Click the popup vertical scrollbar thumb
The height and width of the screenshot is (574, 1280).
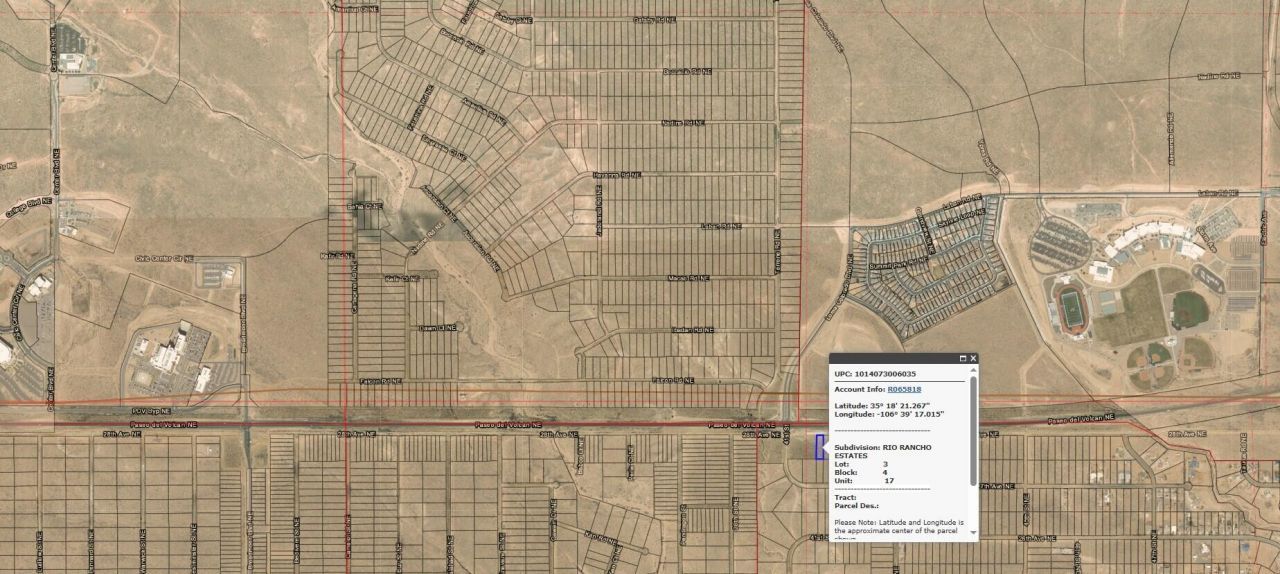tap(974, 430)
